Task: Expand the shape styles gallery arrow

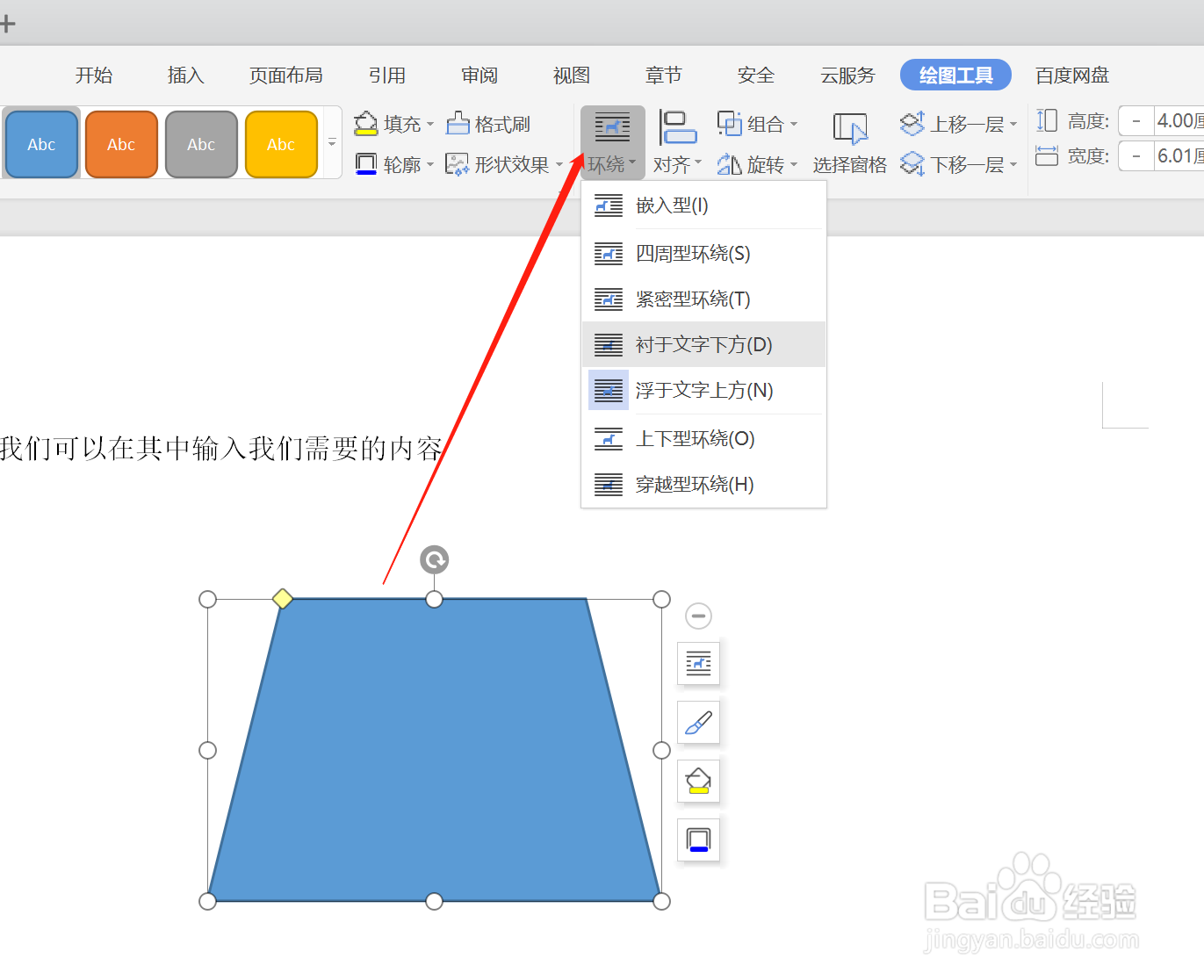Action: tap(331, 143)
